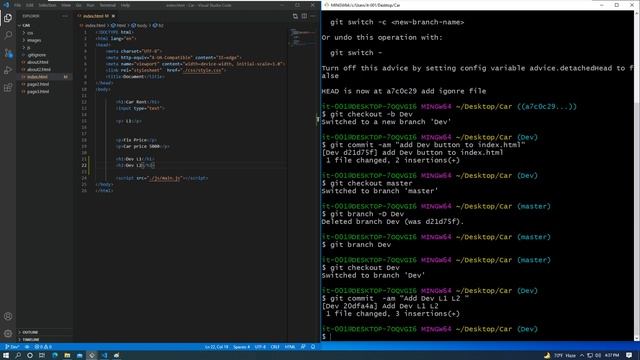Click the system clock in taskbar
This screenshot has height=360, width=640.
click(611, 356)
